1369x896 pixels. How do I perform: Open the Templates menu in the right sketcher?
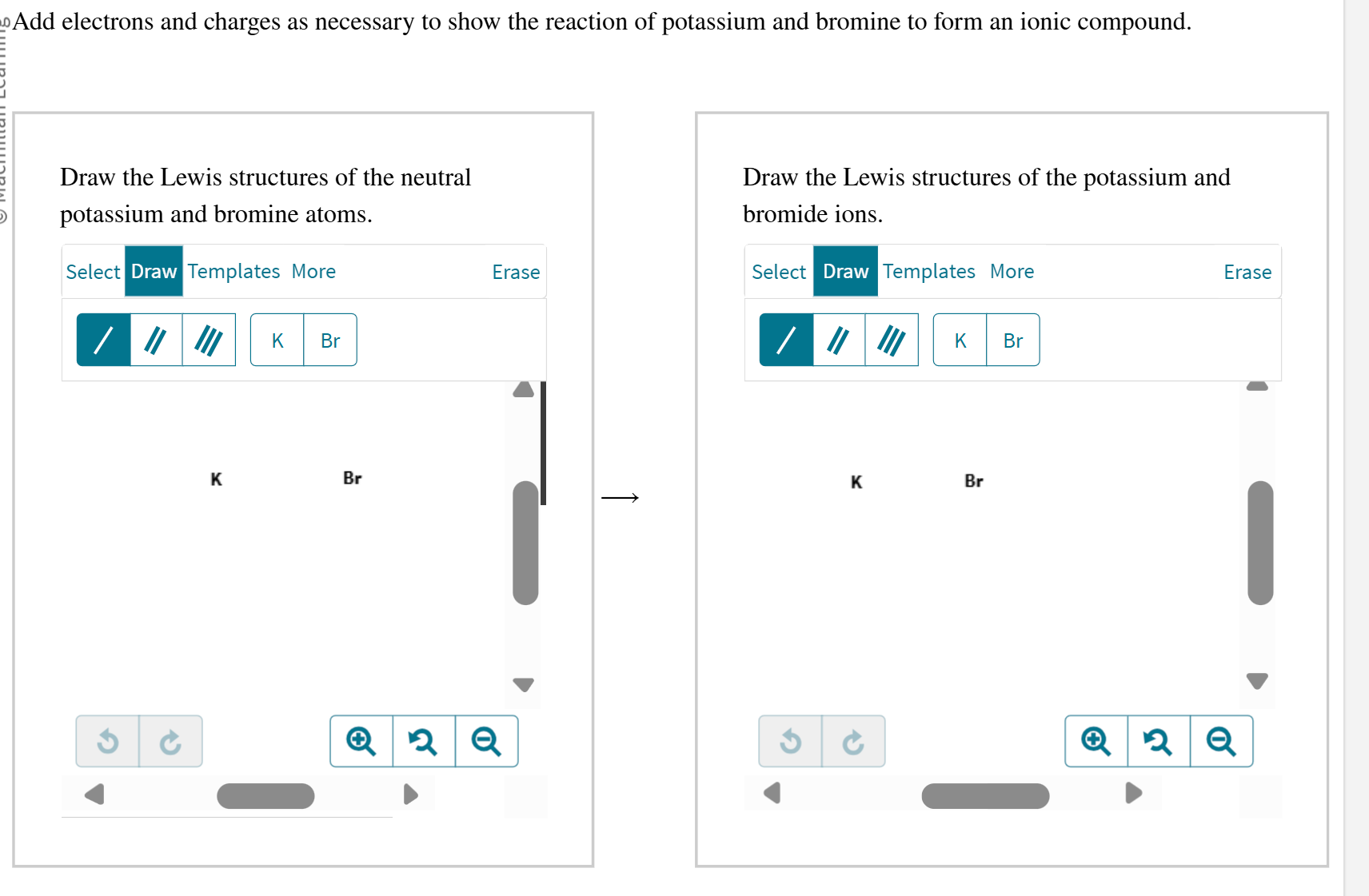coord(928,272)
